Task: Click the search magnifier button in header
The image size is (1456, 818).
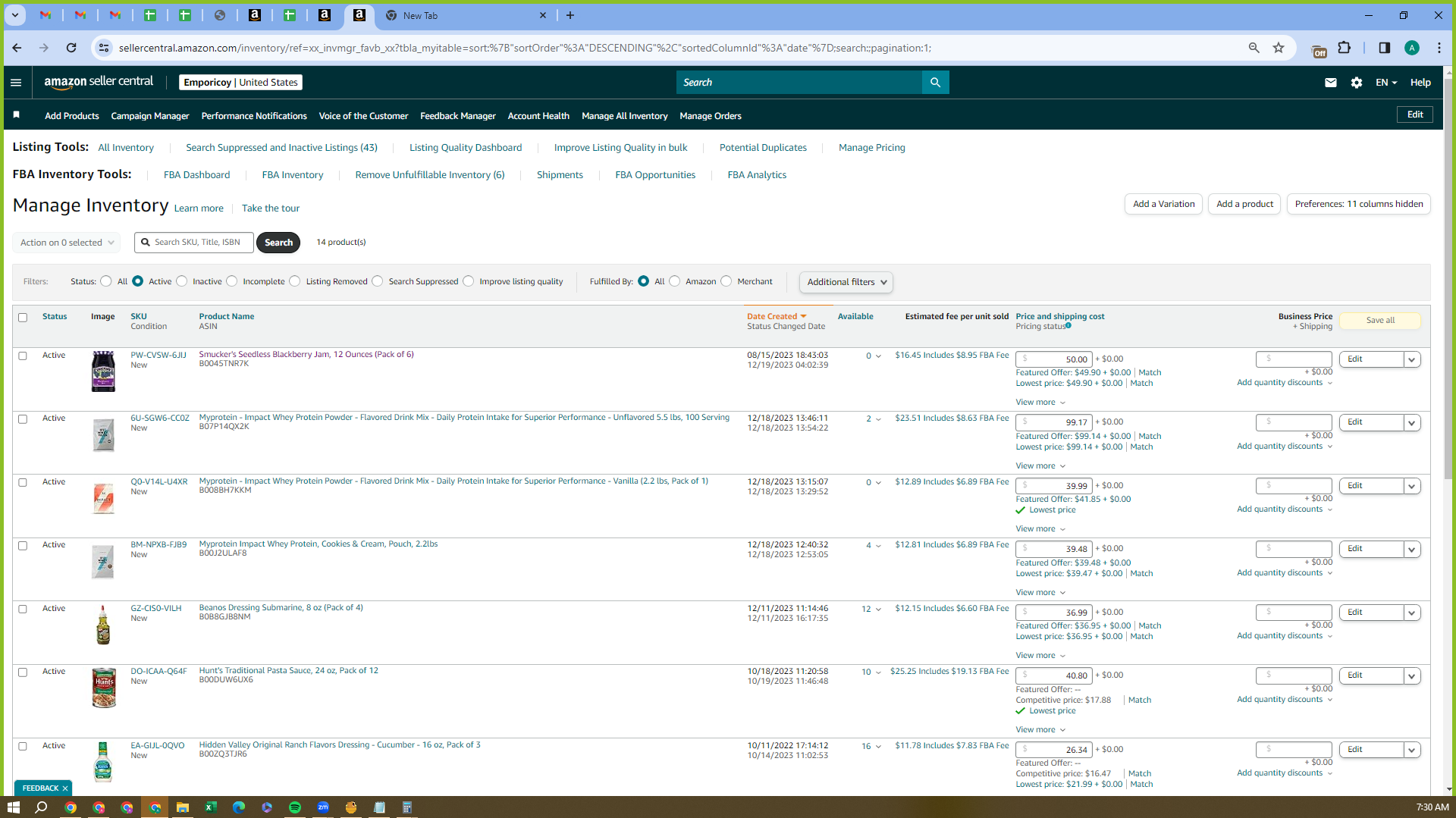Action: pyautogui.click(x=935, y=83)
